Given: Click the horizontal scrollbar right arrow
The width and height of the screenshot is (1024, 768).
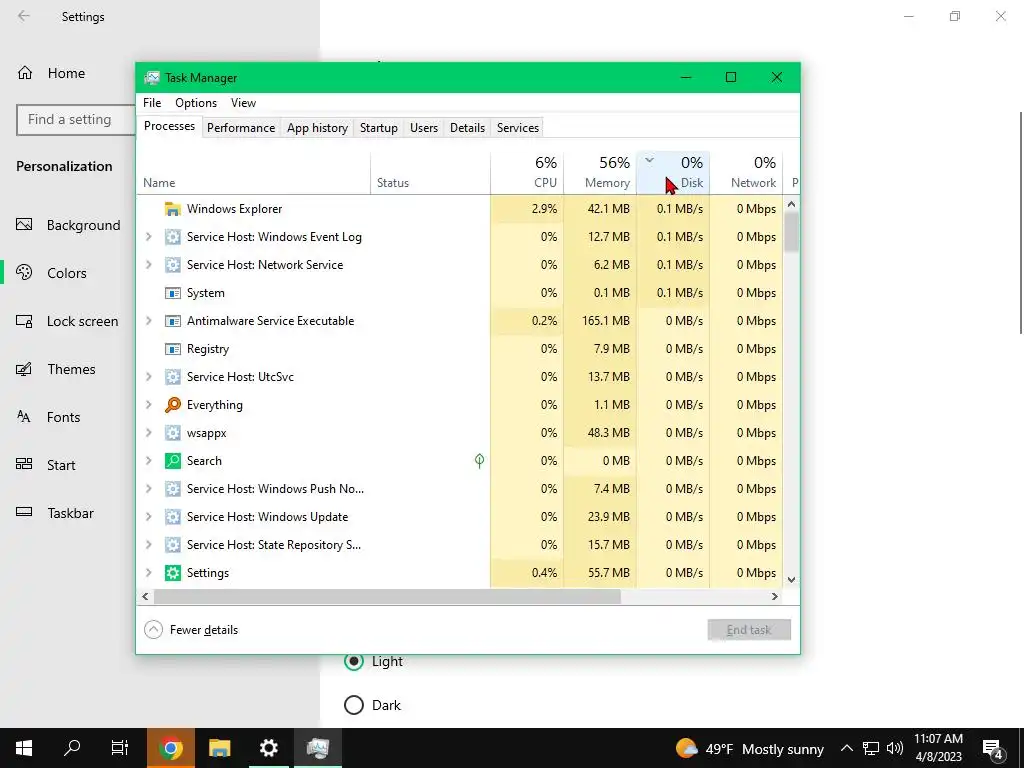Looking at the screenshot, I should [775, 596].
